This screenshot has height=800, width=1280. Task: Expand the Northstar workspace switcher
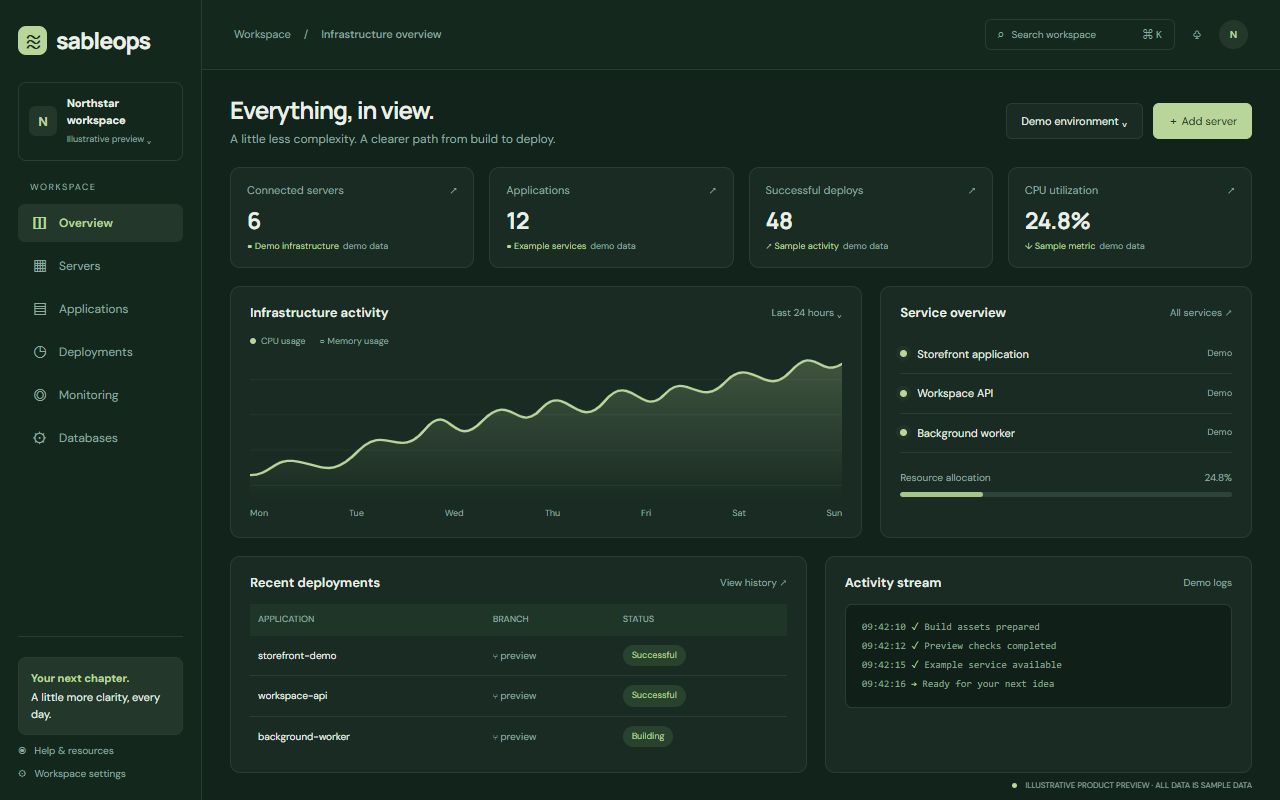pyautogui.click(x=100, y=121)
